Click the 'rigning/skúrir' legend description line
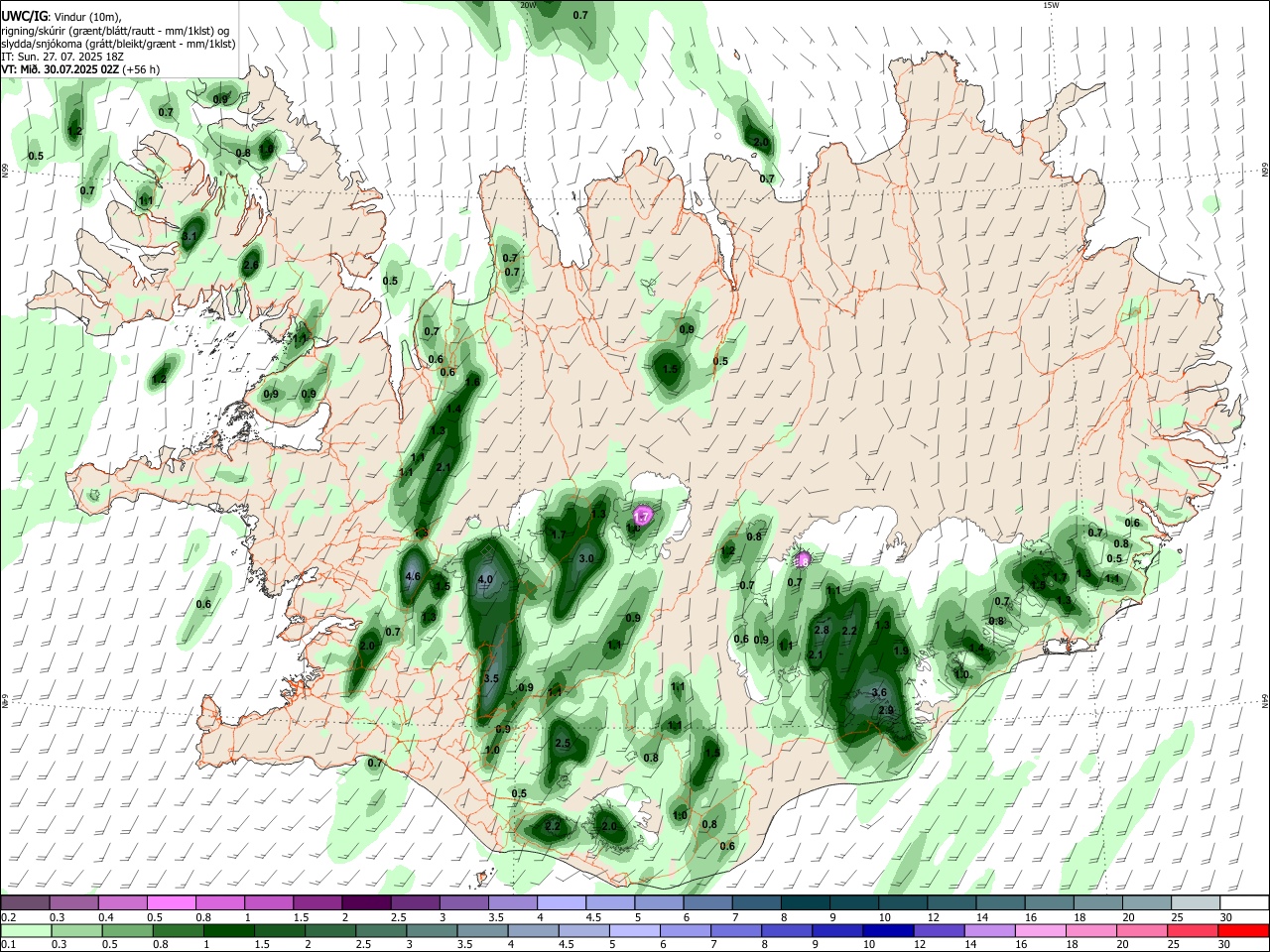The height and width of the screenshot is (952, 1270). 116,30
